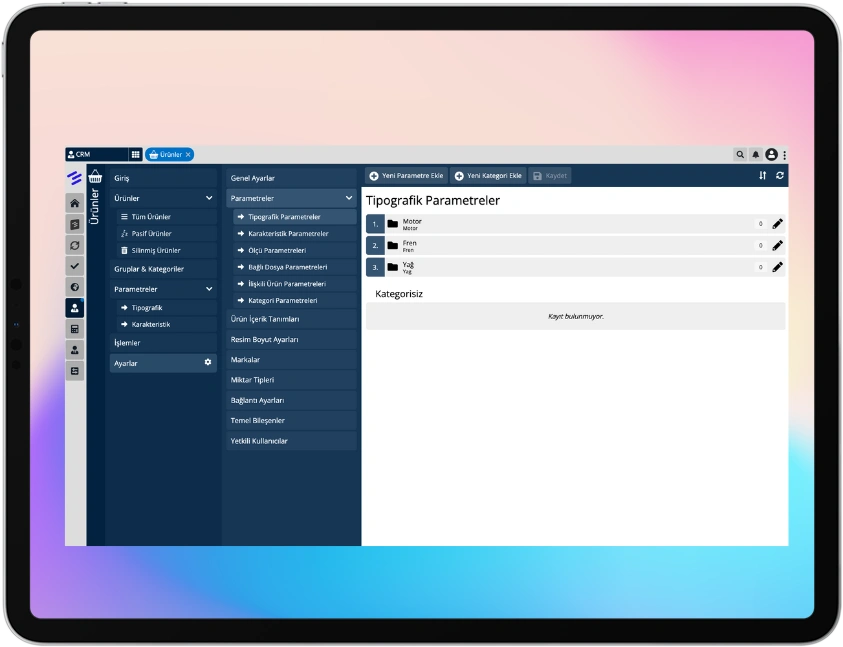Edit the Motor category with pencil icon
The width and height of the screenshot is (843, 647).
[777, 224]
